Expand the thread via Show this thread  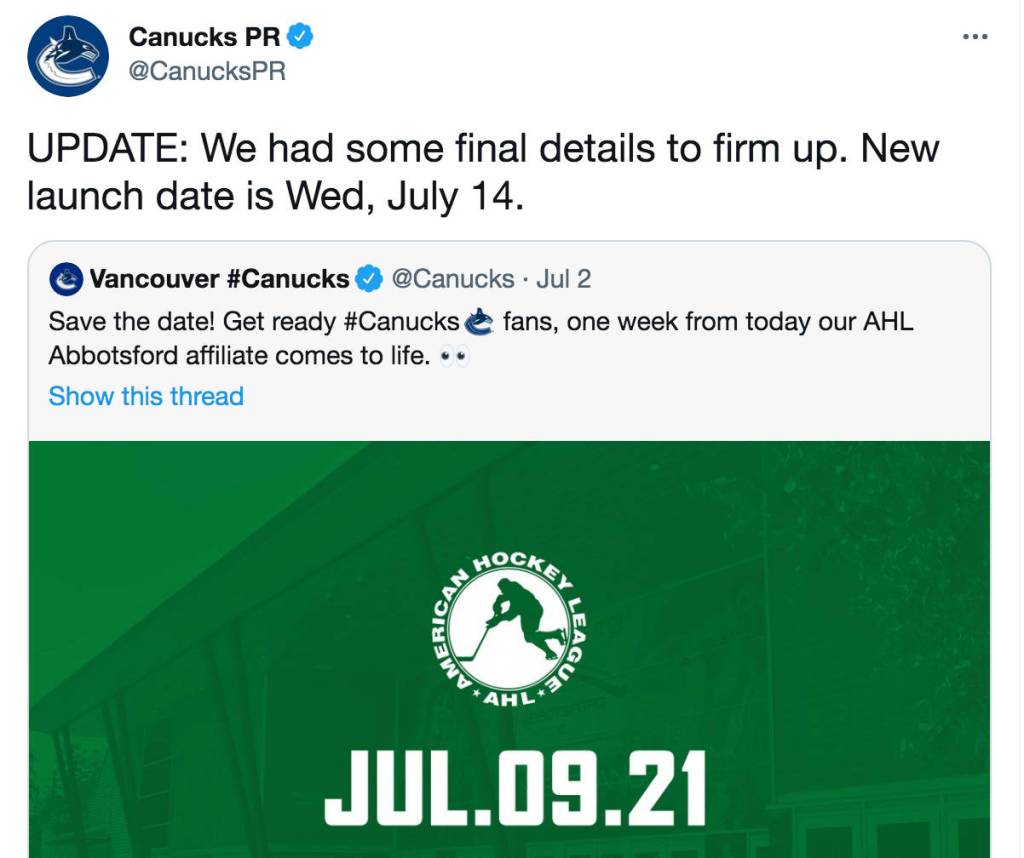(146, 396)
